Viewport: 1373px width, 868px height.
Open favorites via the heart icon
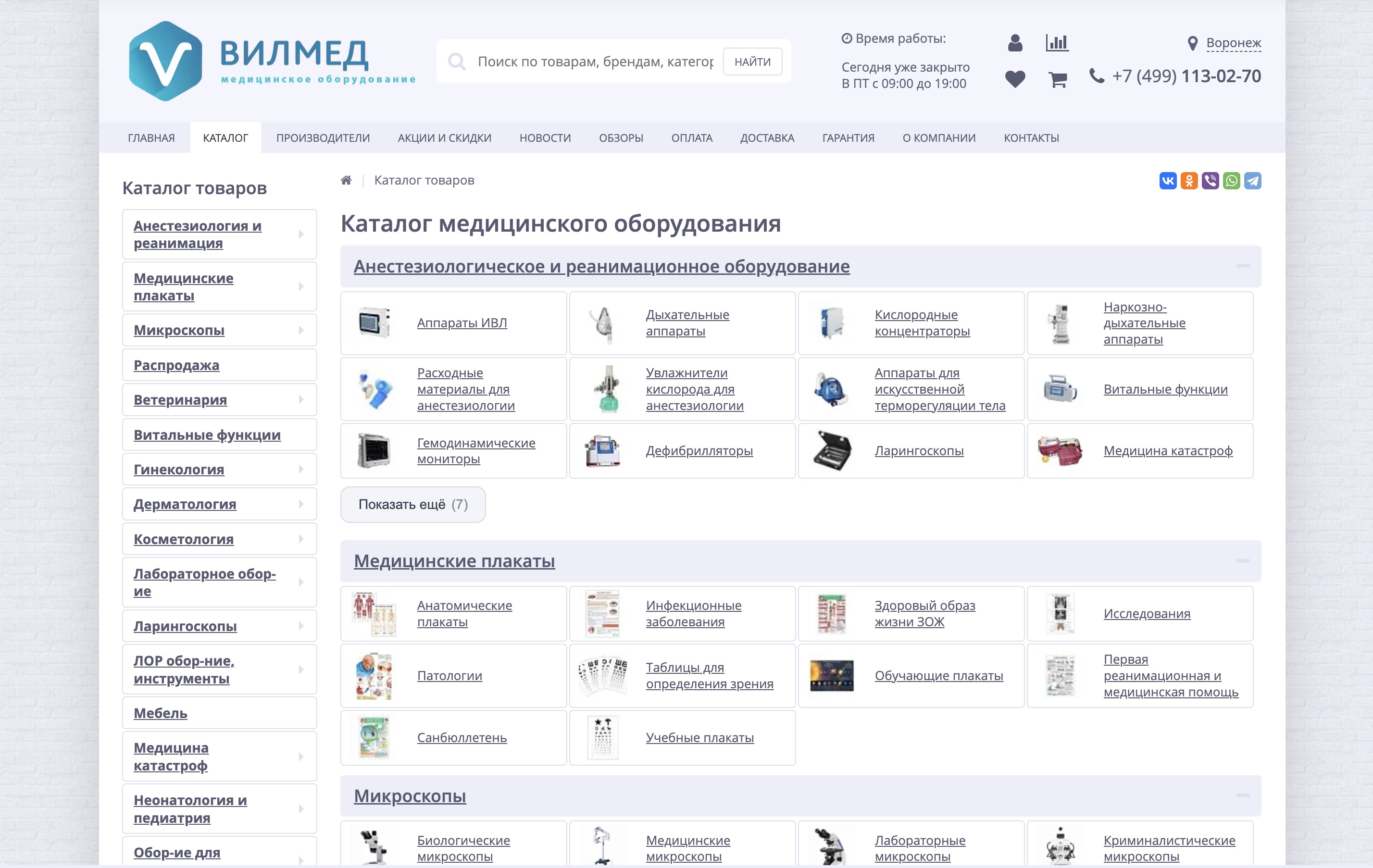(1015, 79)
